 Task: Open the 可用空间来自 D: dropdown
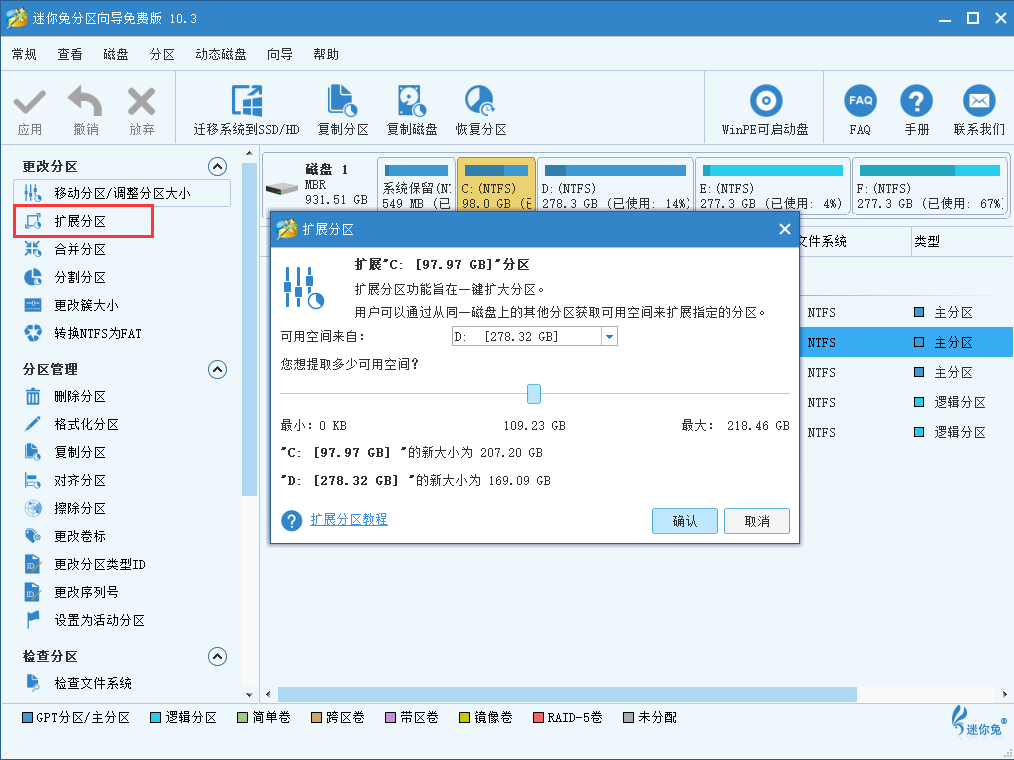[609, 336]
